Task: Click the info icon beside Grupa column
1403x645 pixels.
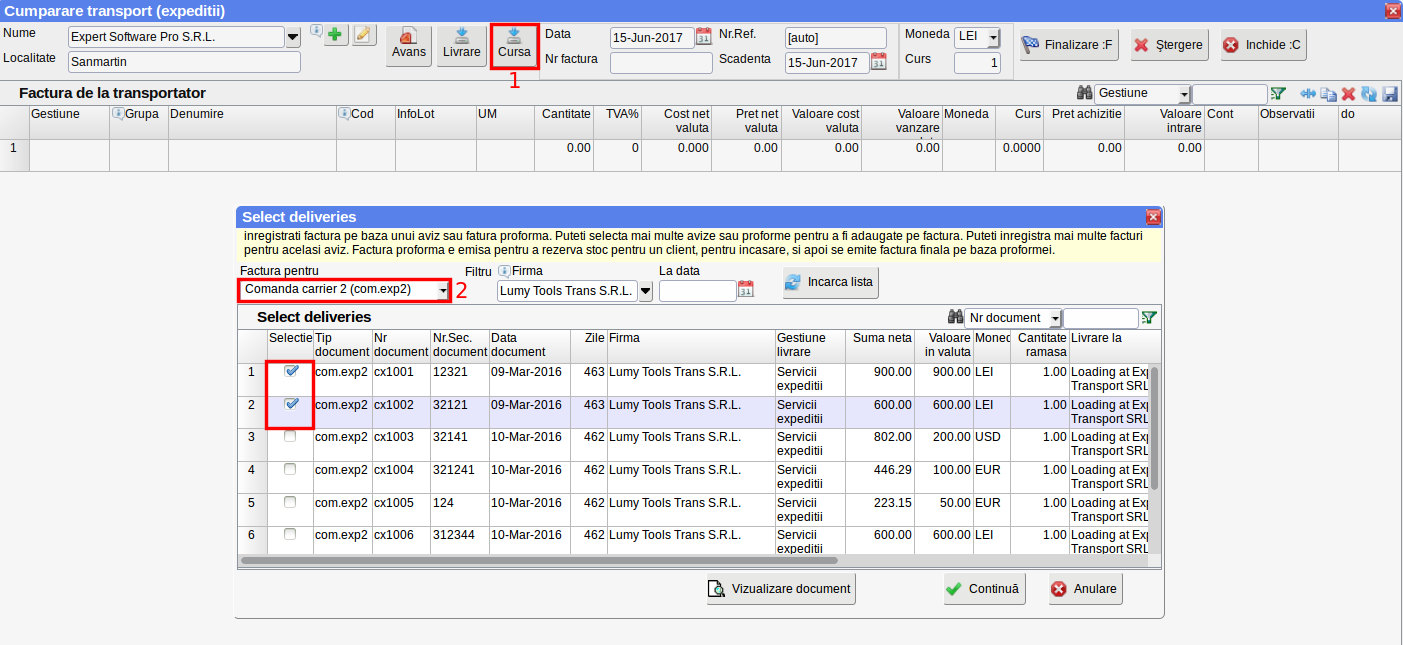Action: pos(117,114)
